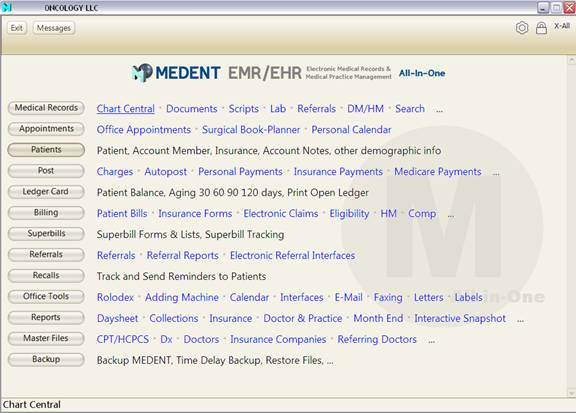Viewport: 576px width, 413px height.
Task: Open the HM billing link
Action: (388, 213)
